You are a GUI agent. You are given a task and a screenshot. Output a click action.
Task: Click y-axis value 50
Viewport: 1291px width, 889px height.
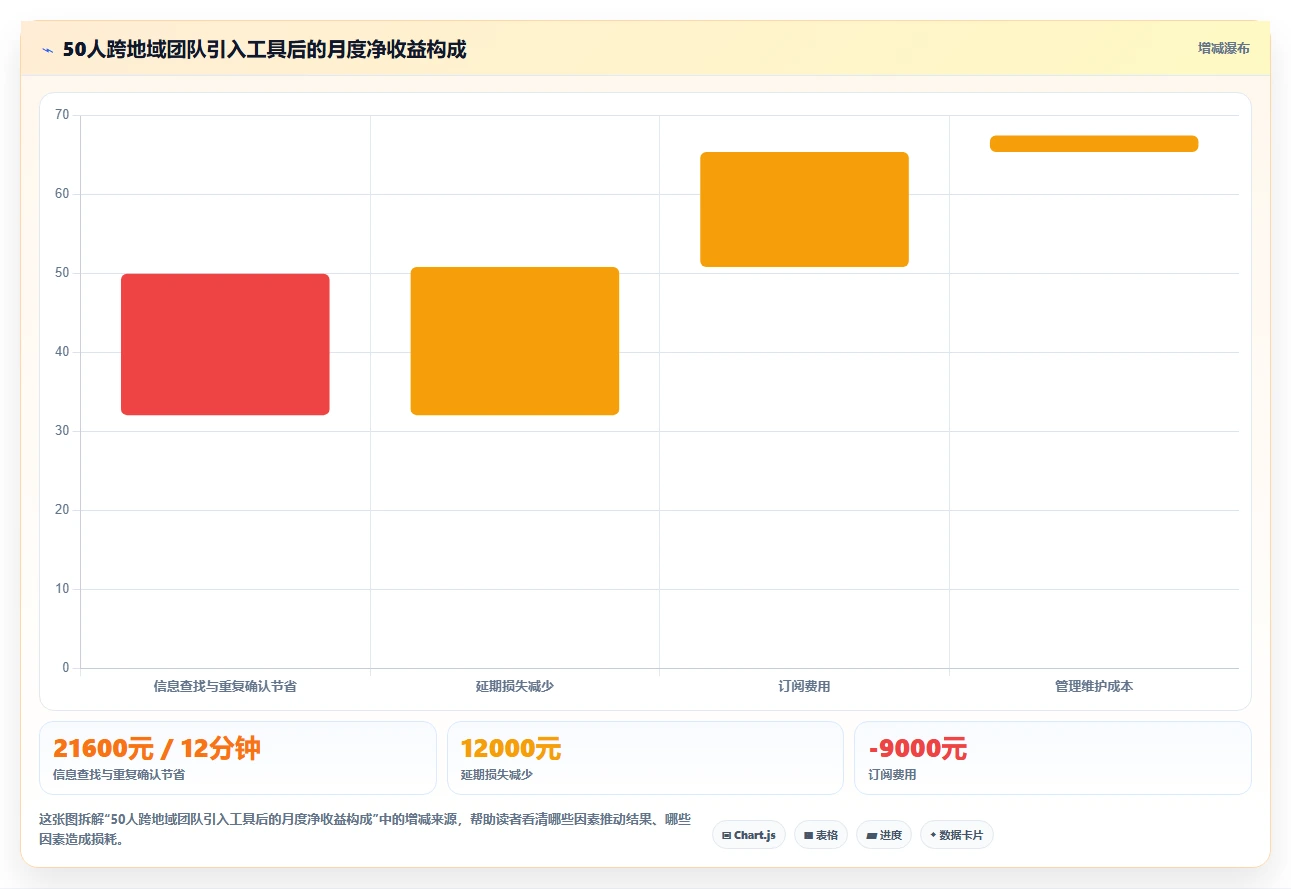[x=62, y=273]
